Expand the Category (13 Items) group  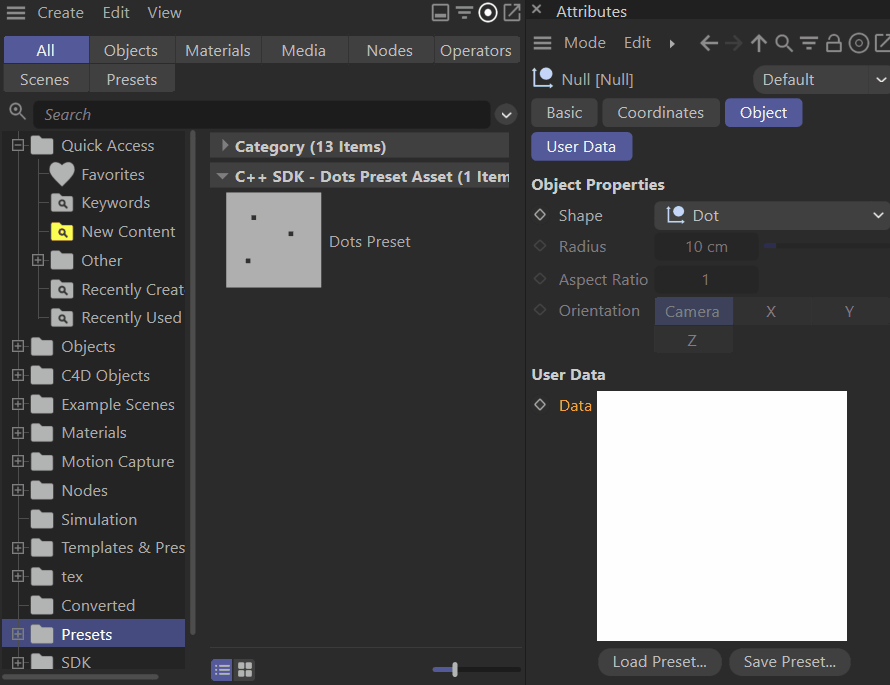[225, 147]
